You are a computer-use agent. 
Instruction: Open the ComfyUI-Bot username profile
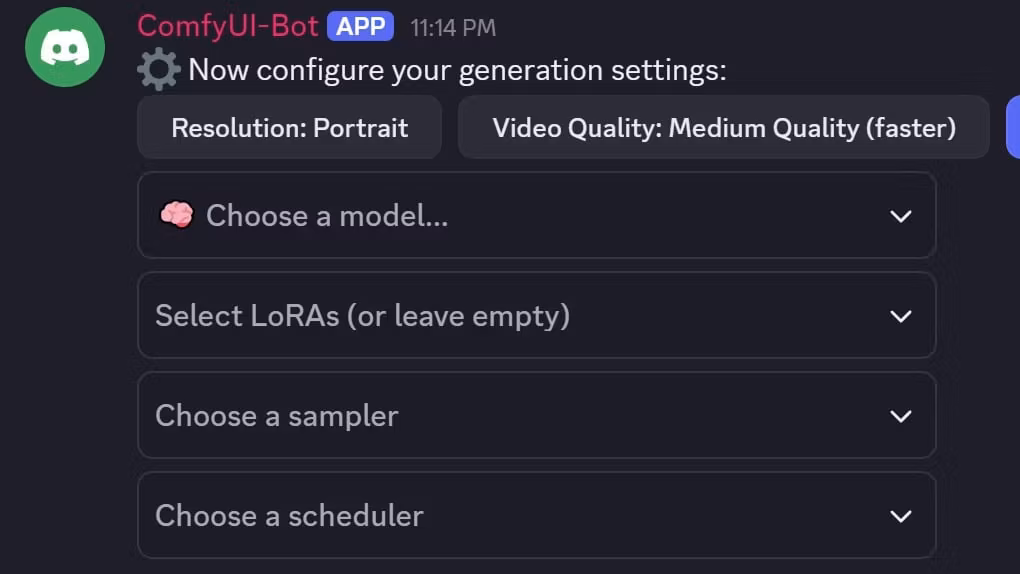pyautogui.click(x=227, y=26)
